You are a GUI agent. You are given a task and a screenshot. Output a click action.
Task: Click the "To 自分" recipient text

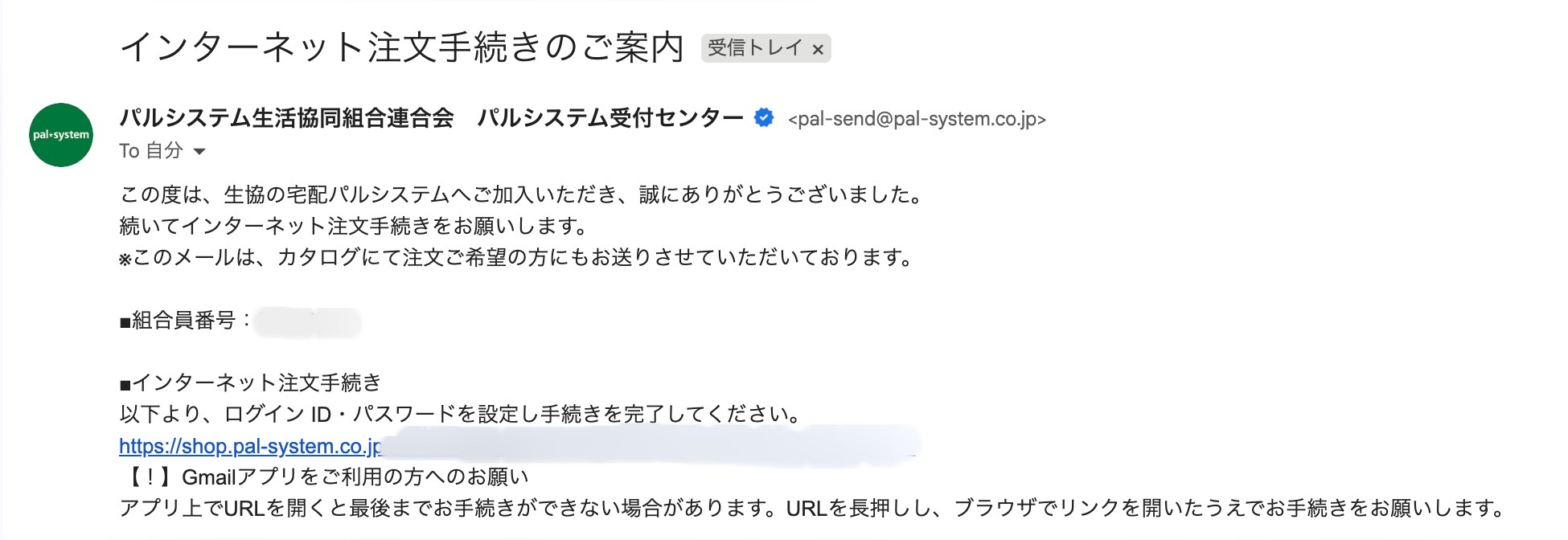[151, 151]
